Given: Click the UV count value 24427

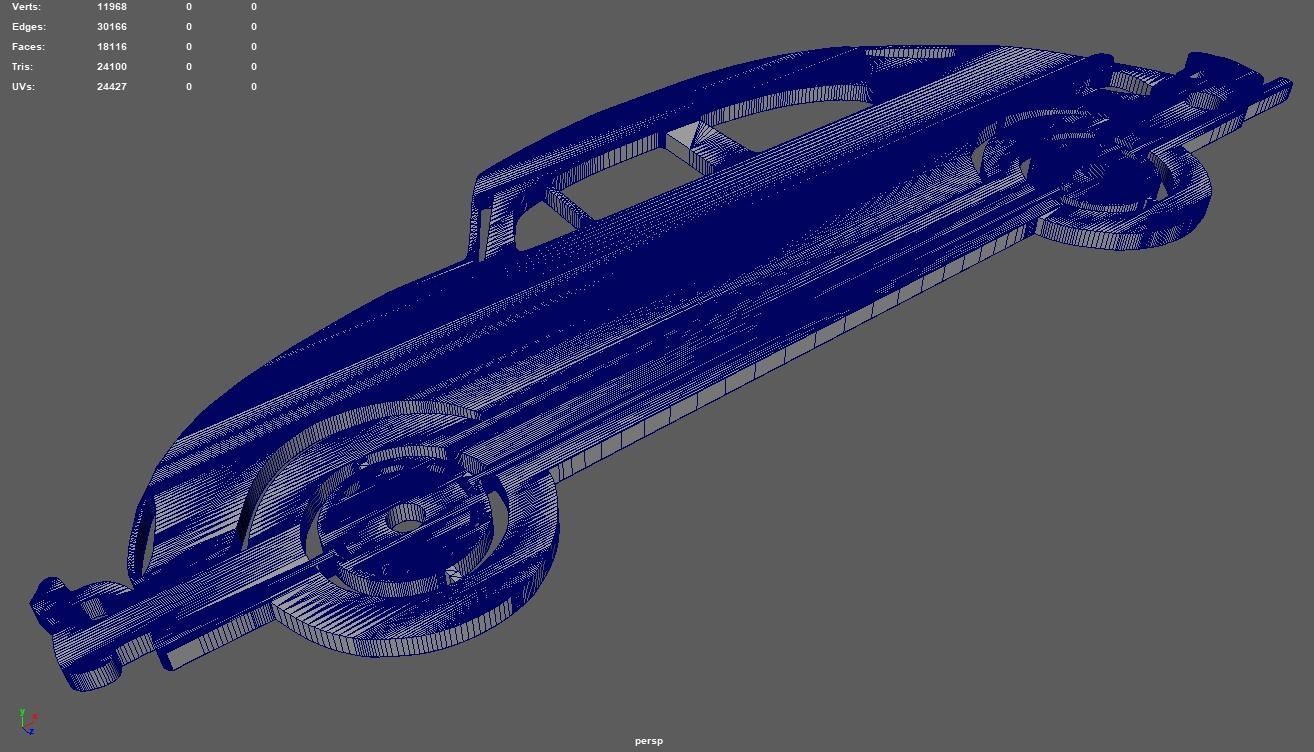Looking at the screenshot, I should 112,86.
